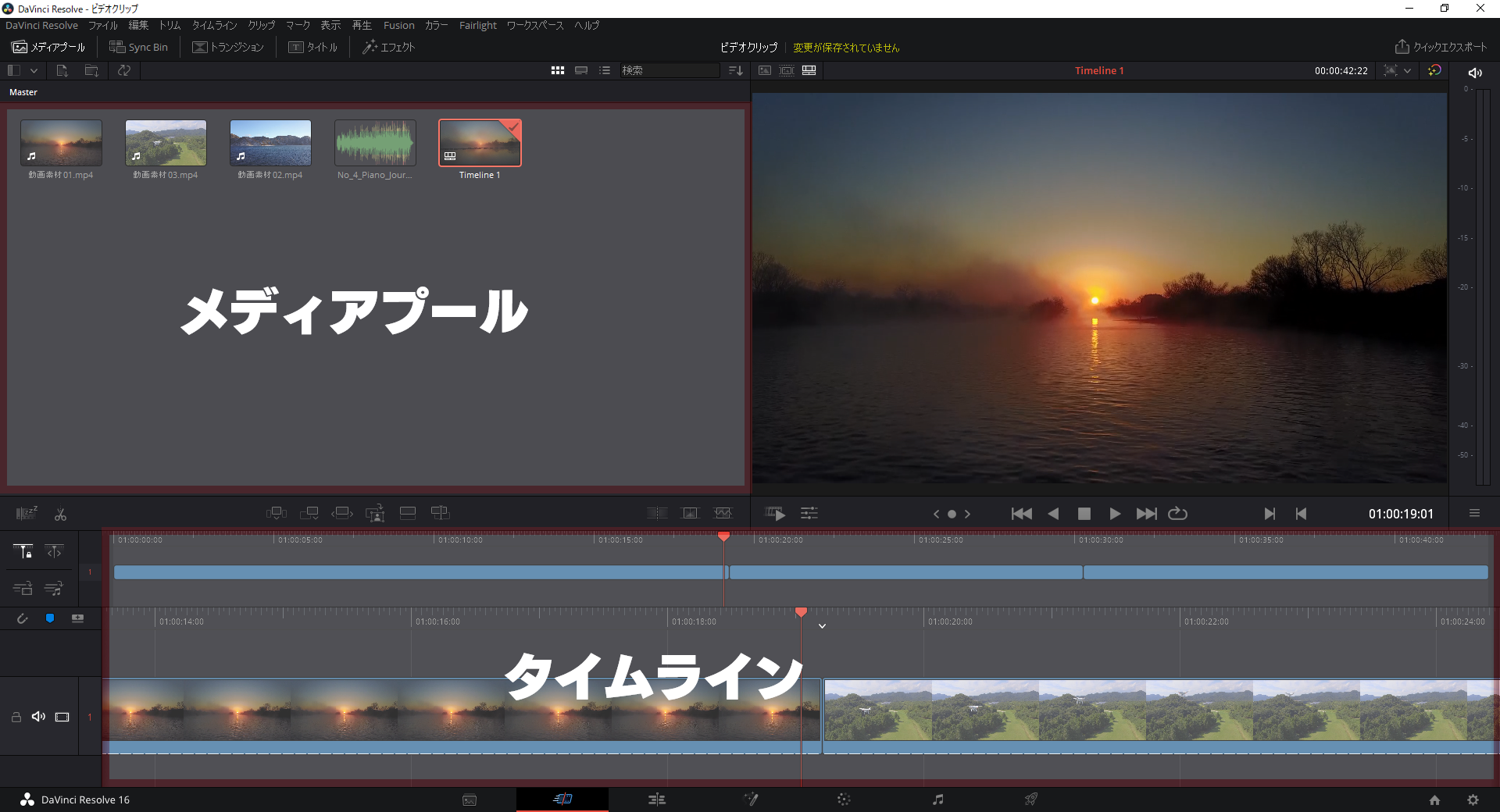Open the ヘルプ menu

coord(587,25)
